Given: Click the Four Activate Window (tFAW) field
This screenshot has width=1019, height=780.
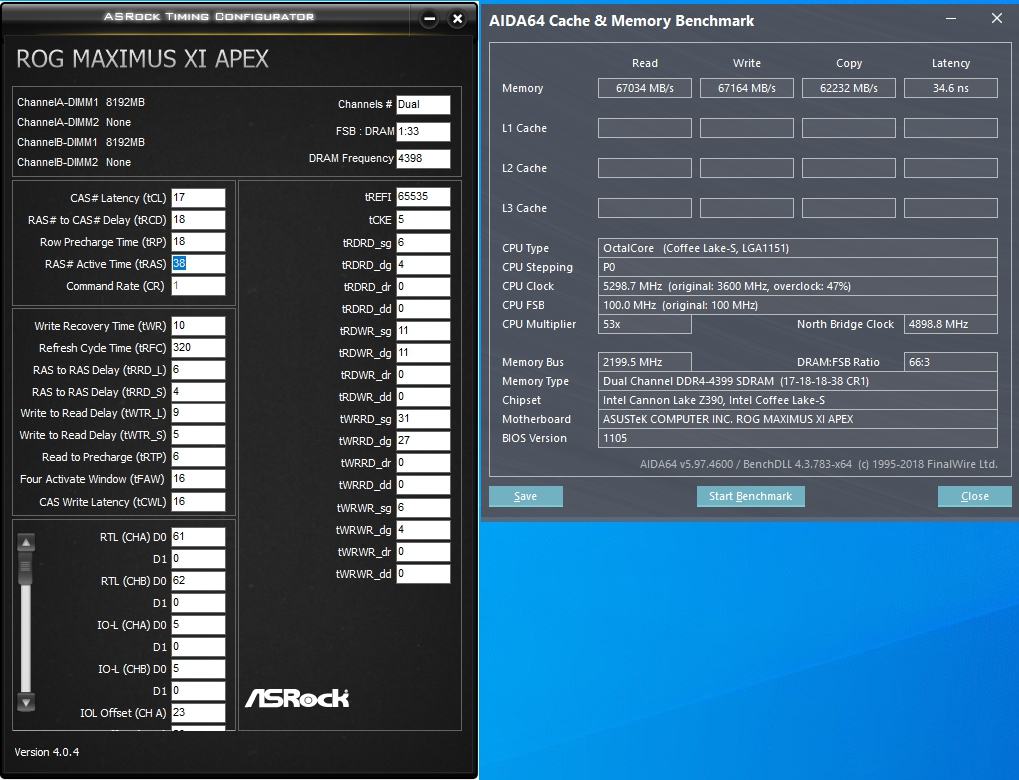Looking at the screenshot, I should pos(198,479).
